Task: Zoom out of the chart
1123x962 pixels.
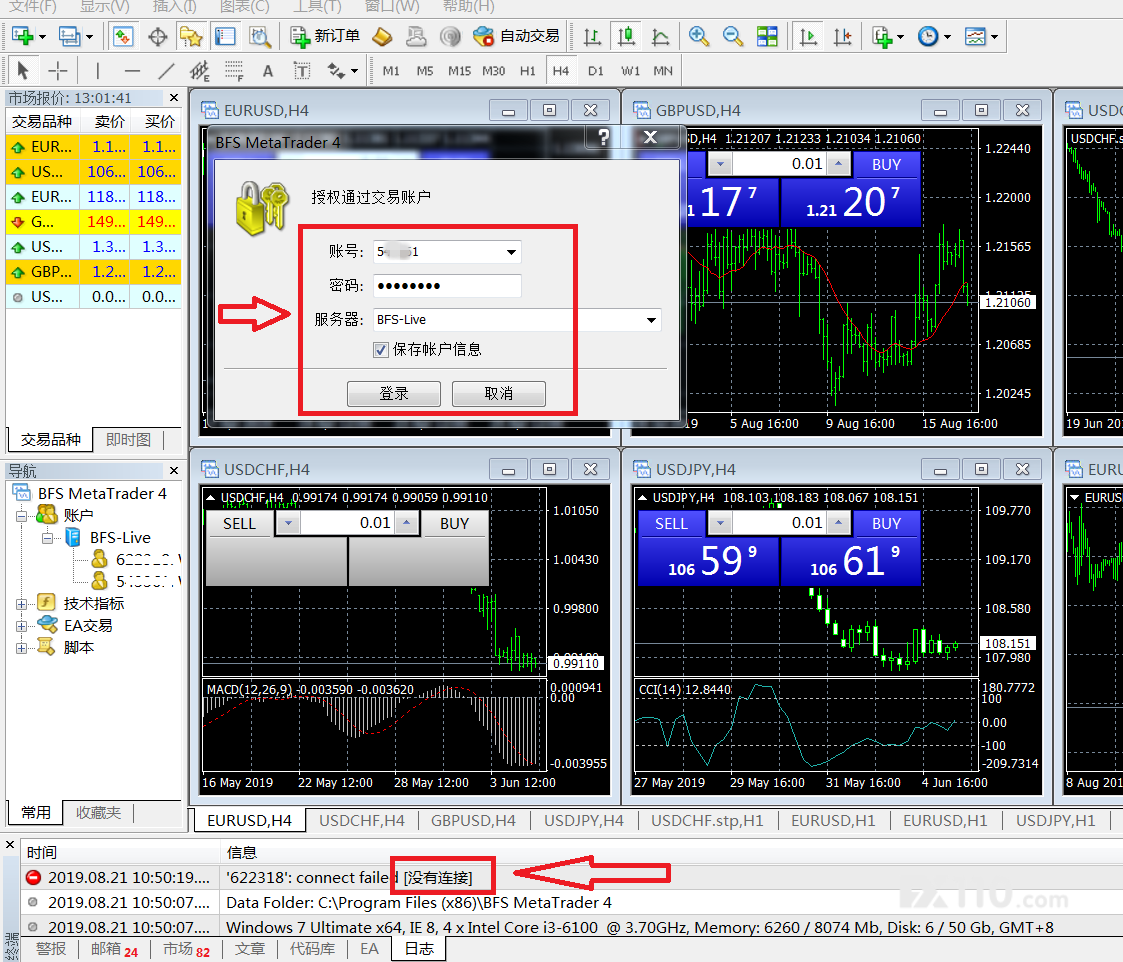Action: point(733,36)
